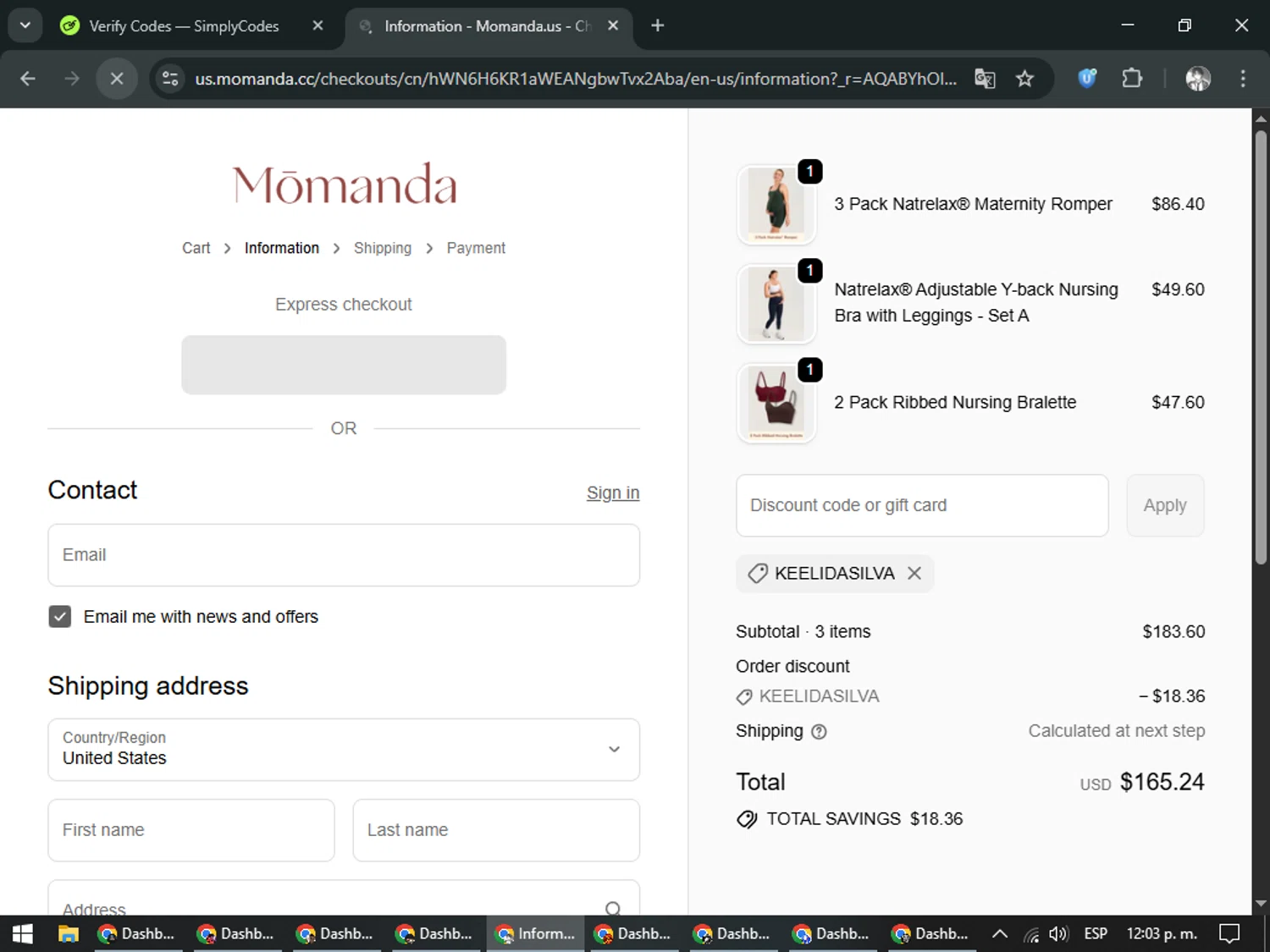The image size is (1270, 952).
Task: Click the Ribbed Nursing Bralette thumbnail
Action: pos(776,403)
